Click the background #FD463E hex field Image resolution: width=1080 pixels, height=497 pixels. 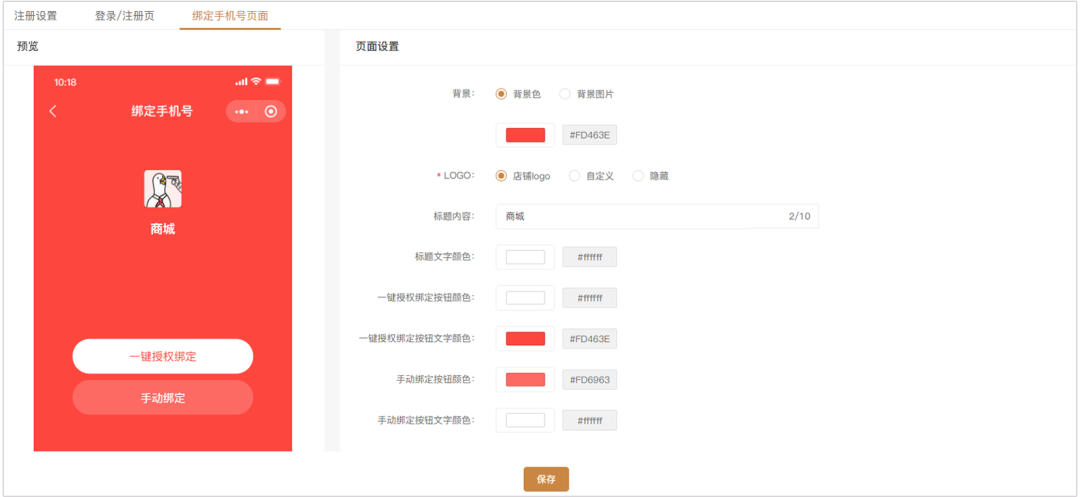[590, 135]
